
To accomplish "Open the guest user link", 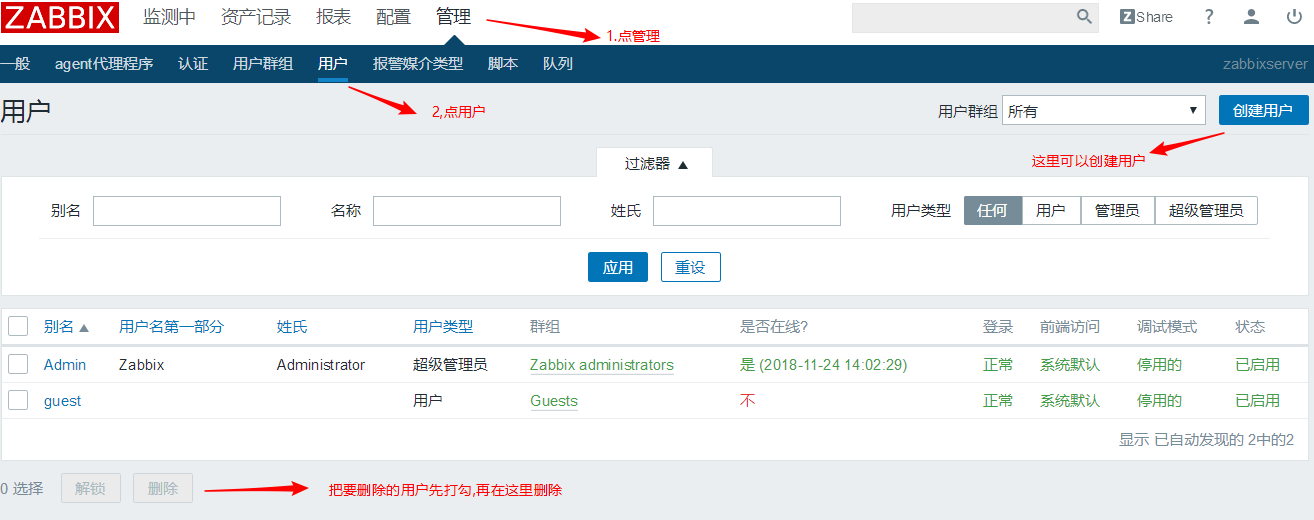I will click(62, 401).
